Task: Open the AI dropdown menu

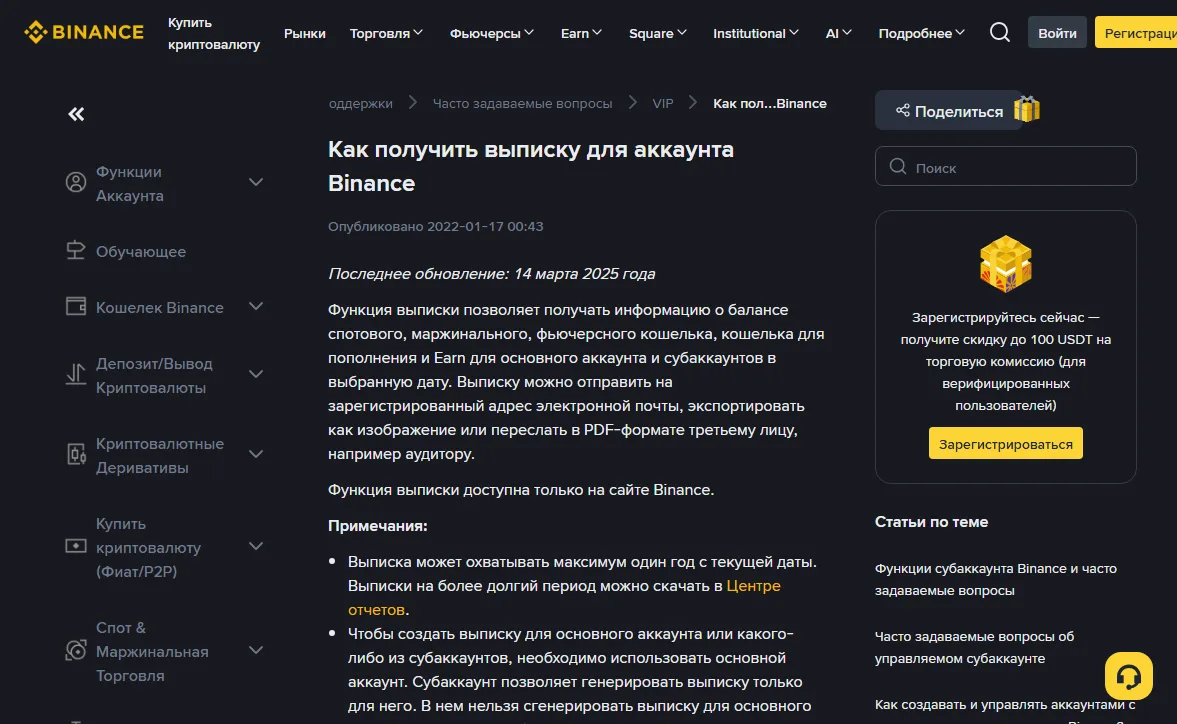Action: point(838,33)
